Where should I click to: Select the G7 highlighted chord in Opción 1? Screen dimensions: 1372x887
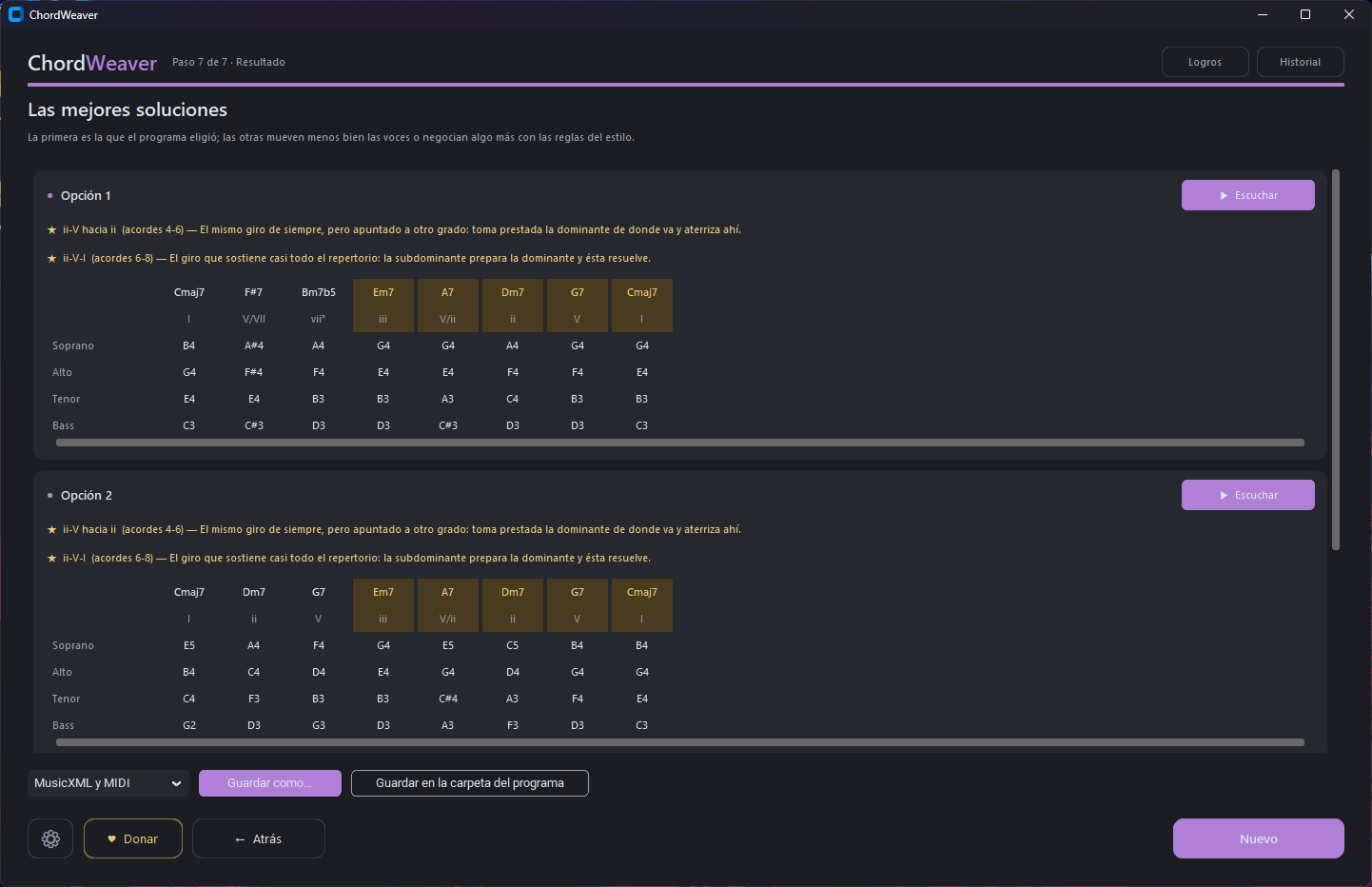pos(578,306)
